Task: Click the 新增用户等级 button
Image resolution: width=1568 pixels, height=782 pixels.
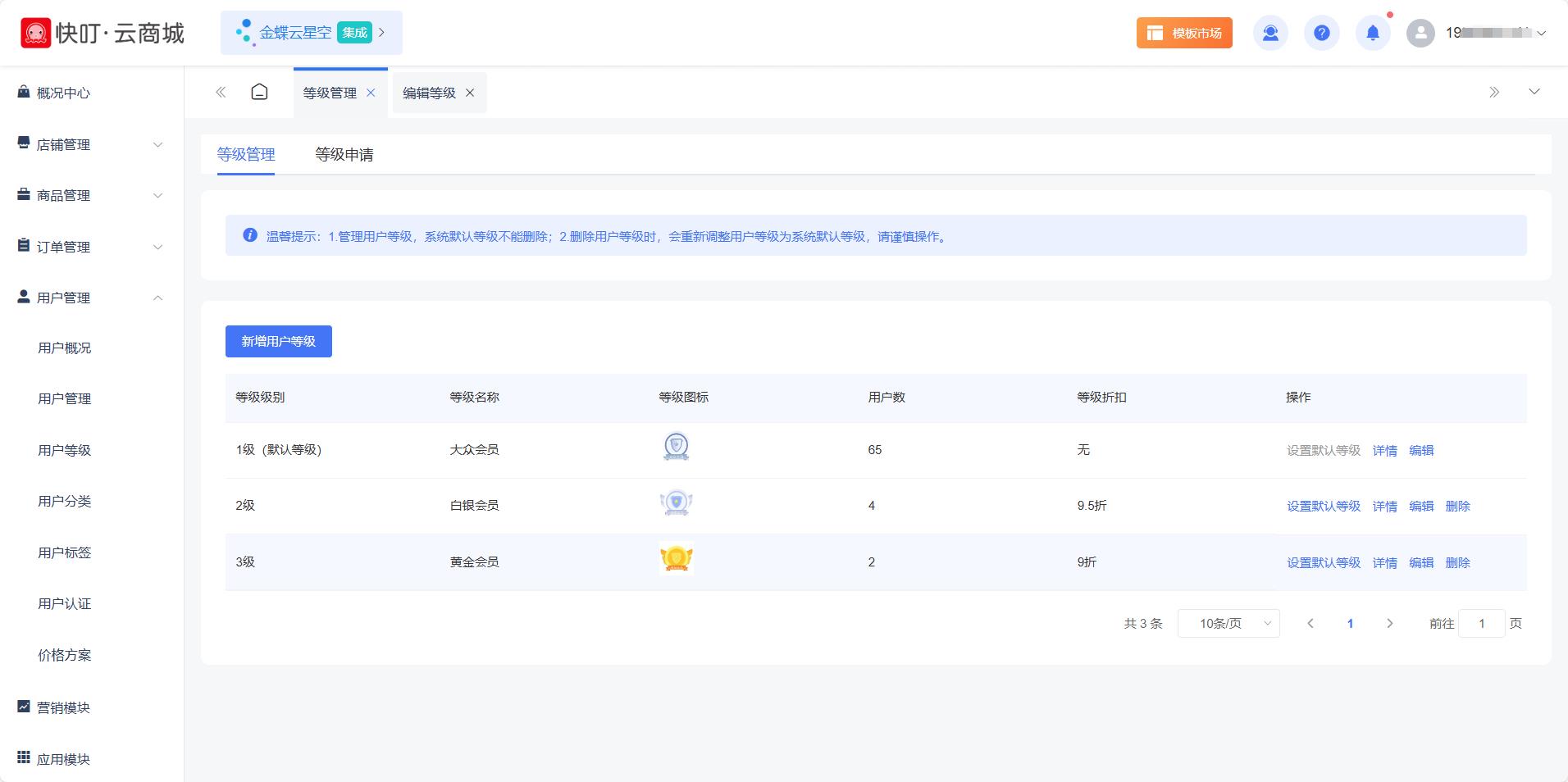Action: coord(278,341)
